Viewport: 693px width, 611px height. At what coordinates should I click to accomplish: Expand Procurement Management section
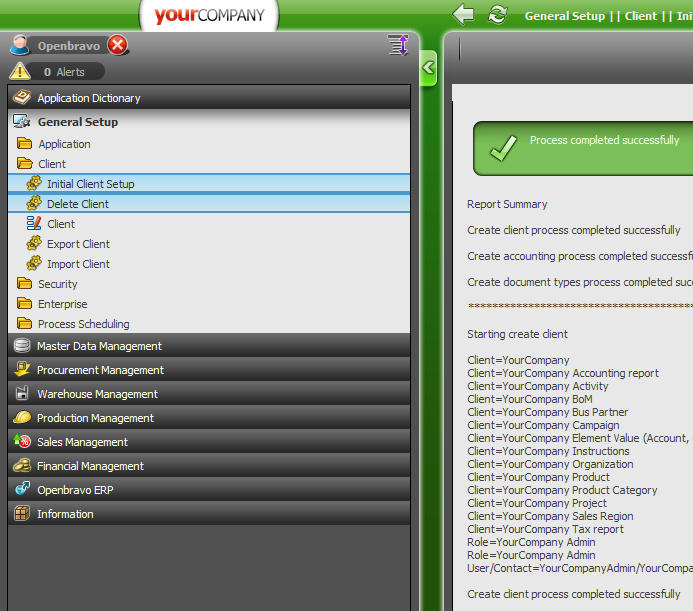pyautogui.click(x=209, y=370)
